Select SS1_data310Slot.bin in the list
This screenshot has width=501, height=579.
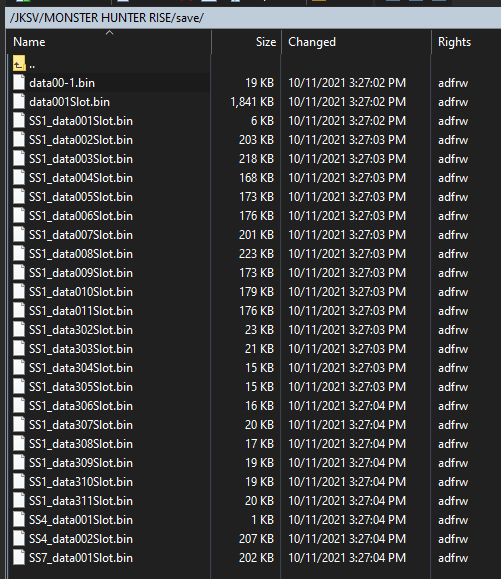pyautogui.click(x=81, y=482)
